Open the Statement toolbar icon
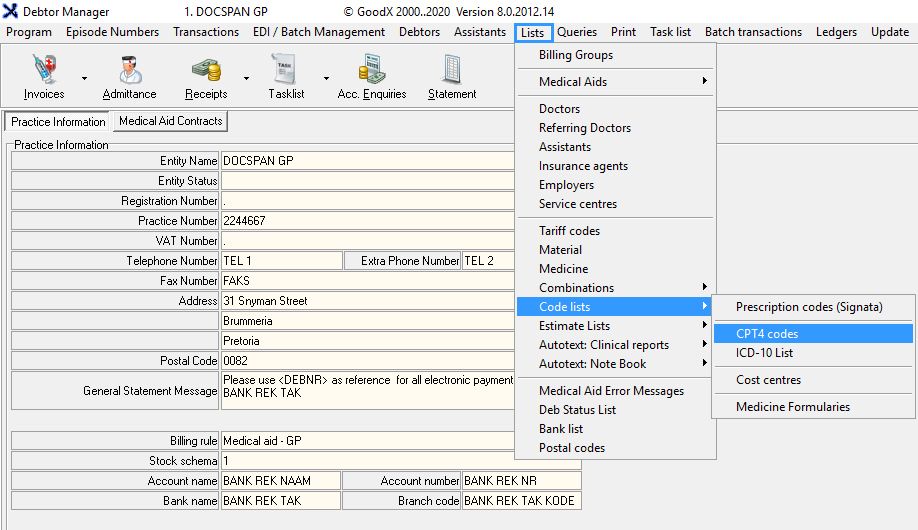 point(452,70)
